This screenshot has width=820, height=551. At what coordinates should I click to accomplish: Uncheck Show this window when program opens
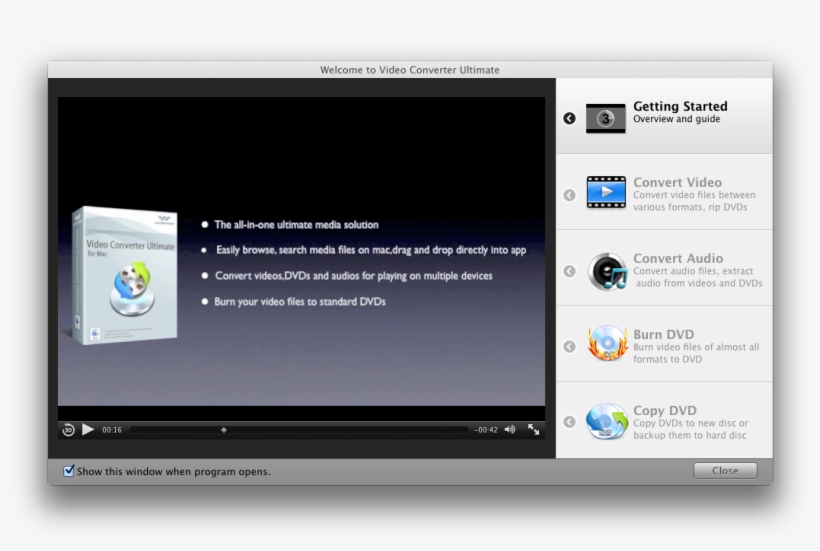[69, 471]
